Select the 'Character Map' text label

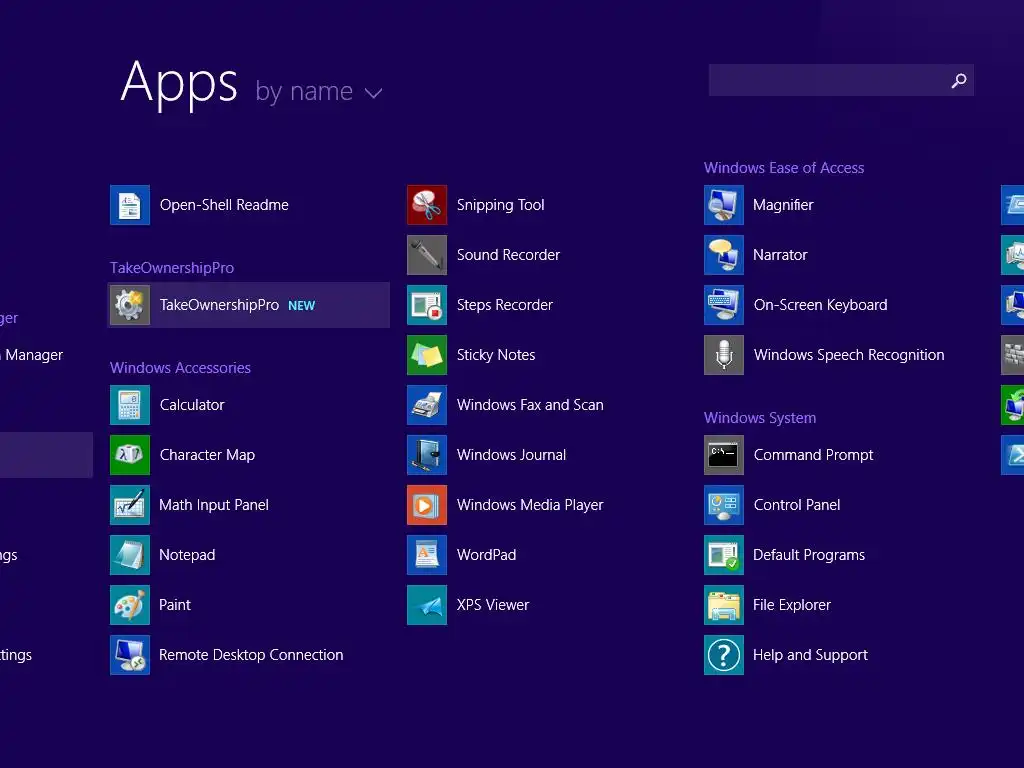(x=207, y=455)
